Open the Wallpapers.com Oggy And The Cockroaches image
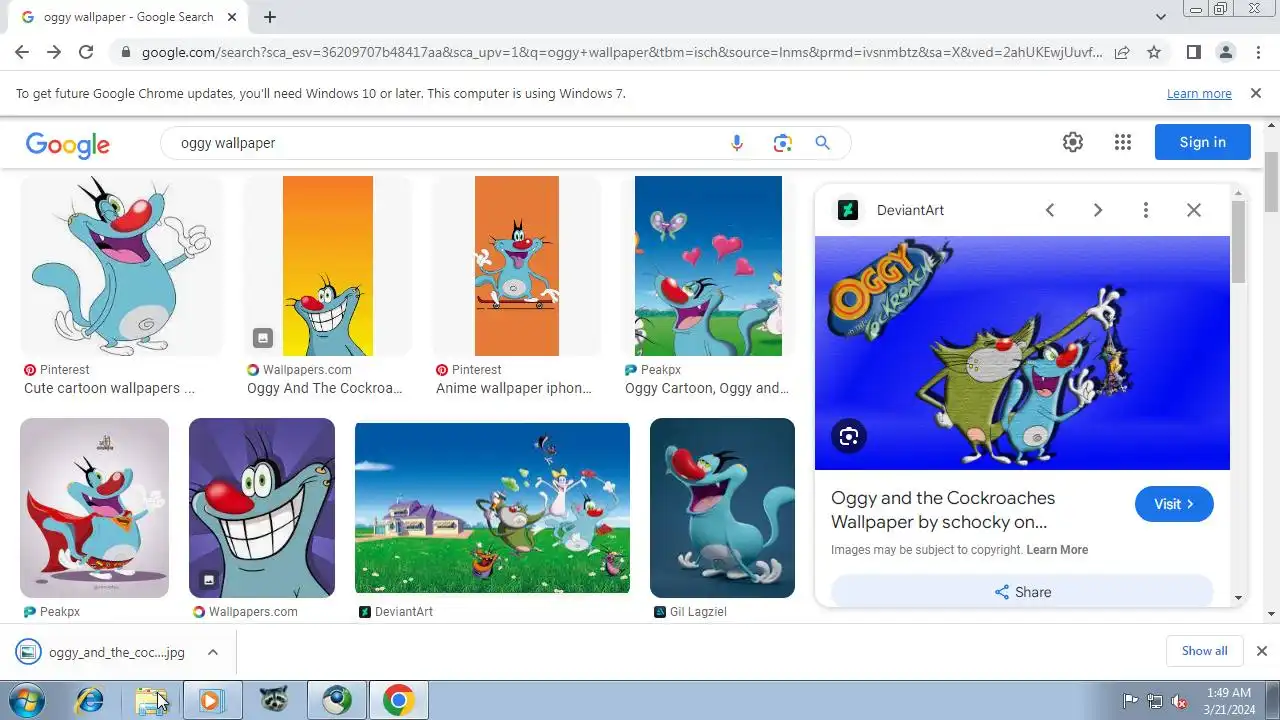The width and height of the screenshot is (1280, 720). (328, 266)
